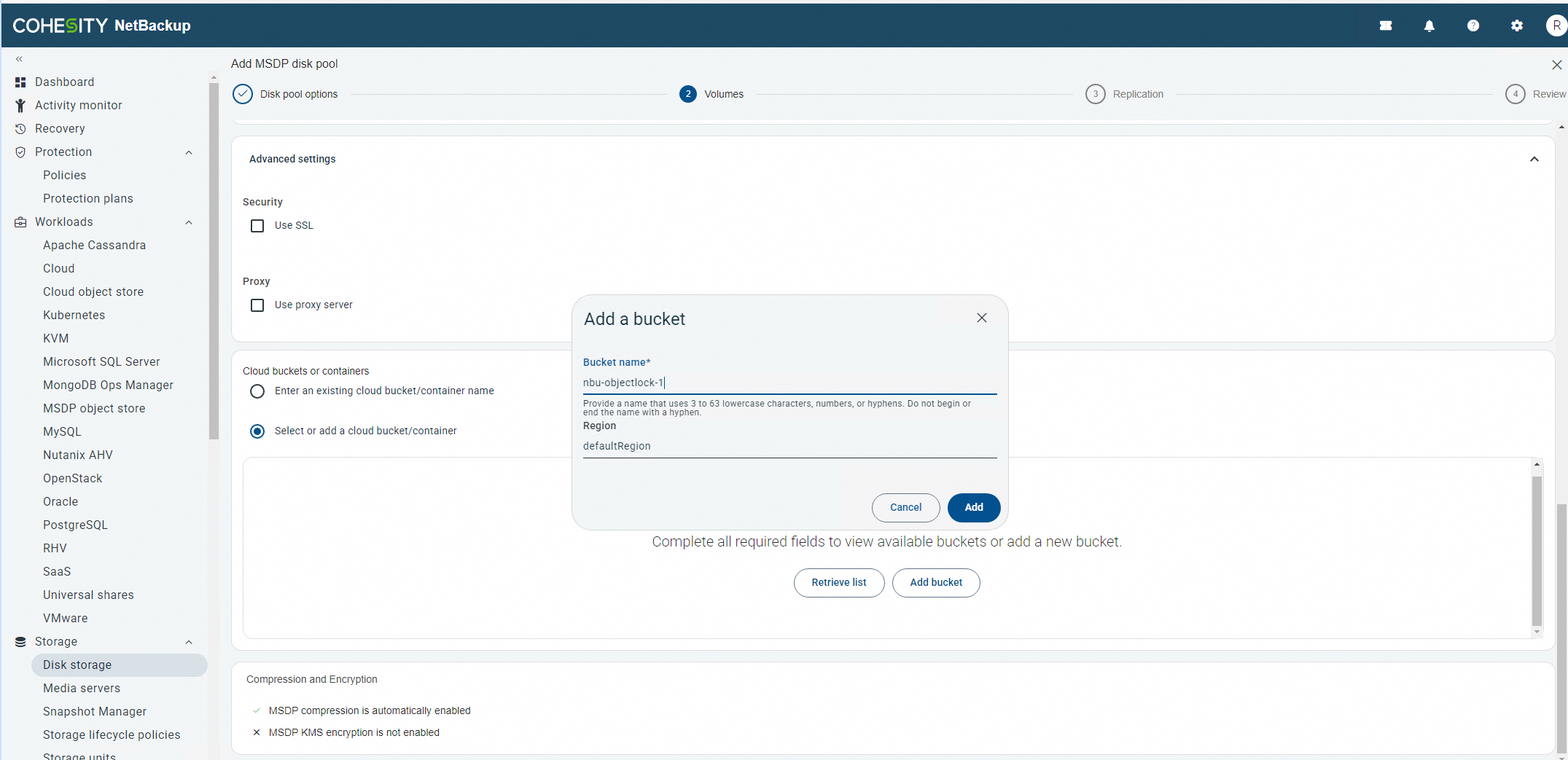Select Disk storage in the sidebar

(120, 665)
